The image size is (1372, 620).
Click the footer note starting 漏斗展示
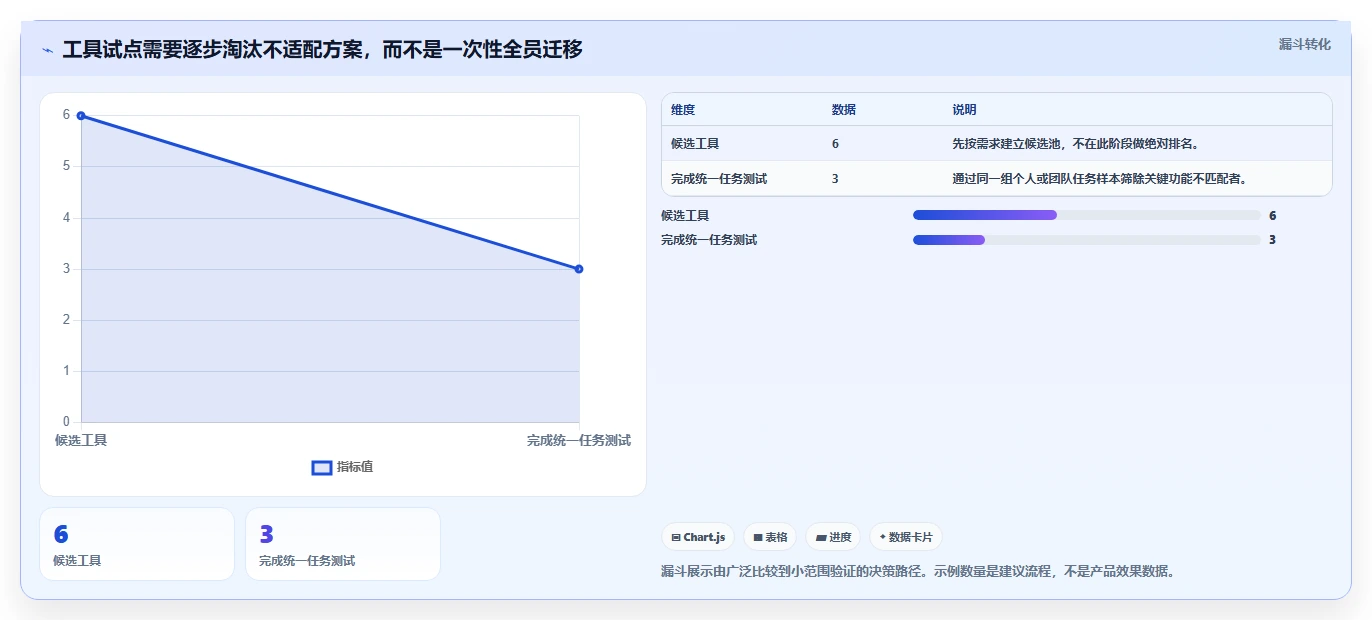click(917, 572)
